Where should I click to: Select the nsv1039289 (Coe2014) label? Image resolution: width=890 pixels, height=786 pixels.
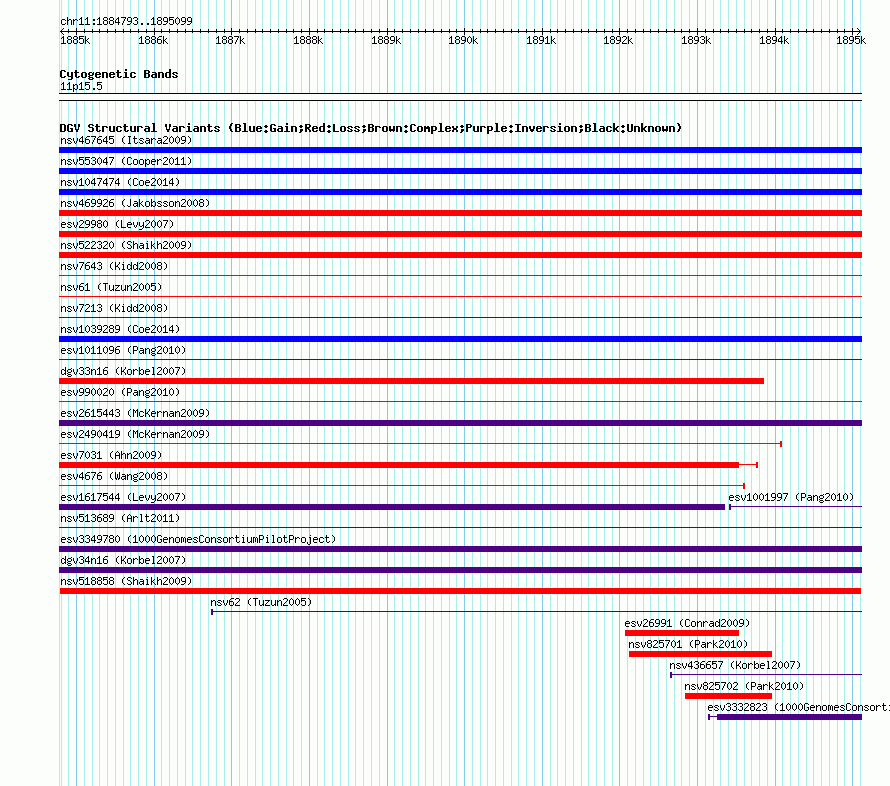pos(120,329)
